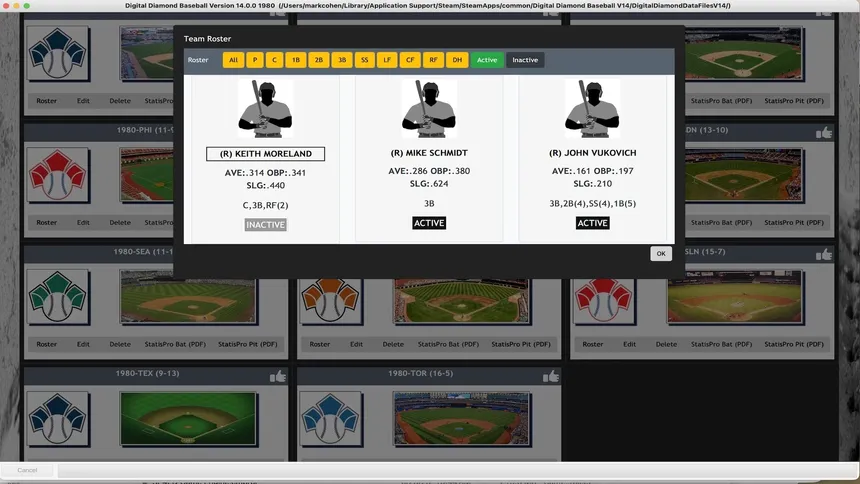860x484 pixels.
Task: Click Vukovich's positions 3B,2B(4),SS(4),1B(5) text
Action: coord(592,204)
